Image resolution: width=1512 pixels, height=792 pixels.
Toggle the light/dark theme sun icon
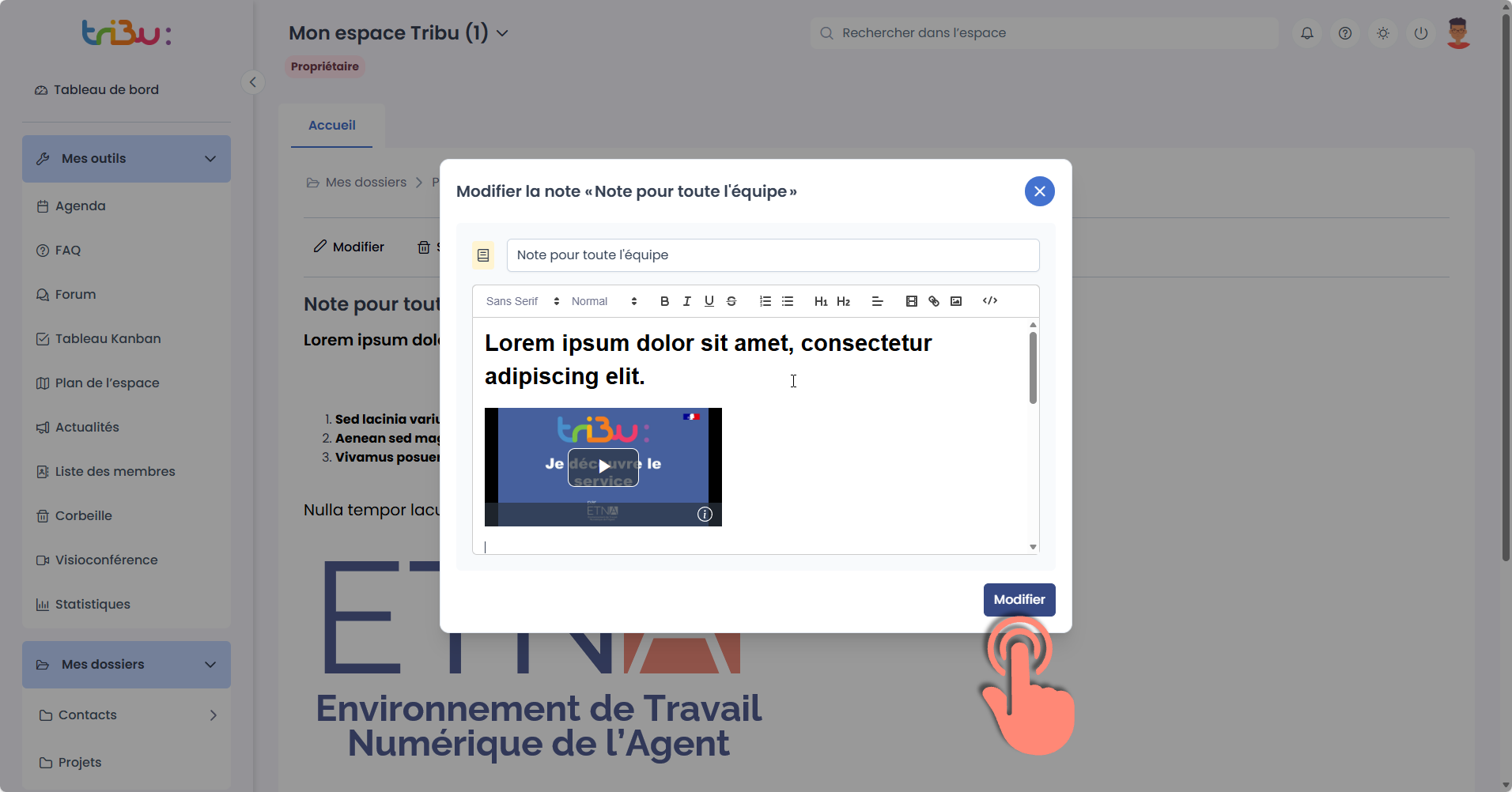1383,33
